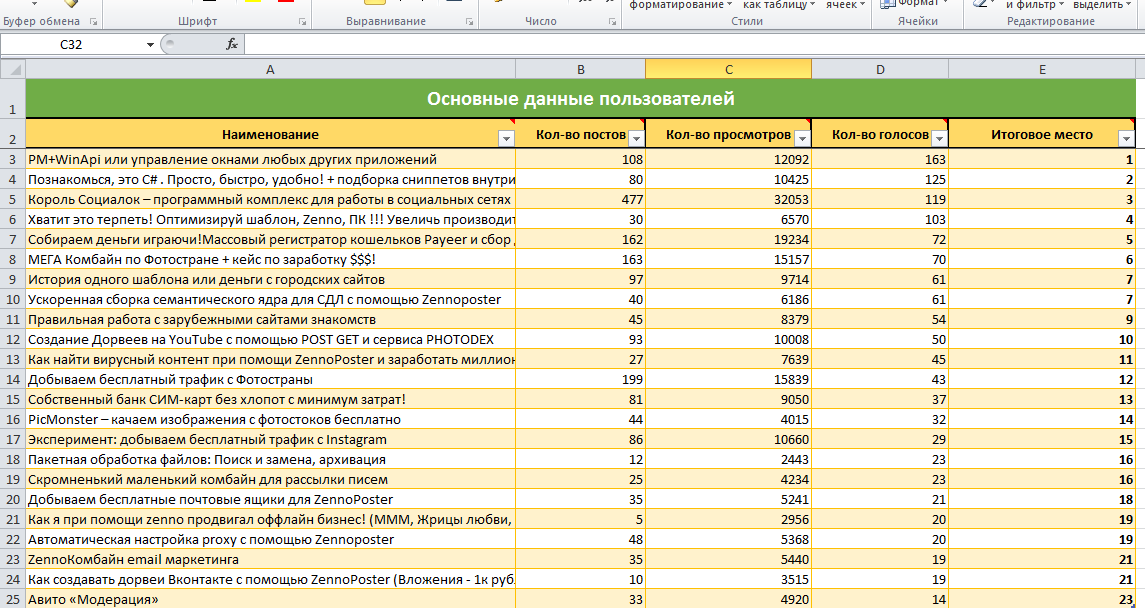The width and height of the screenshot is (1145, 614).
Task: Click the Кол-во голосов header cell
Action: pos(880,134)
